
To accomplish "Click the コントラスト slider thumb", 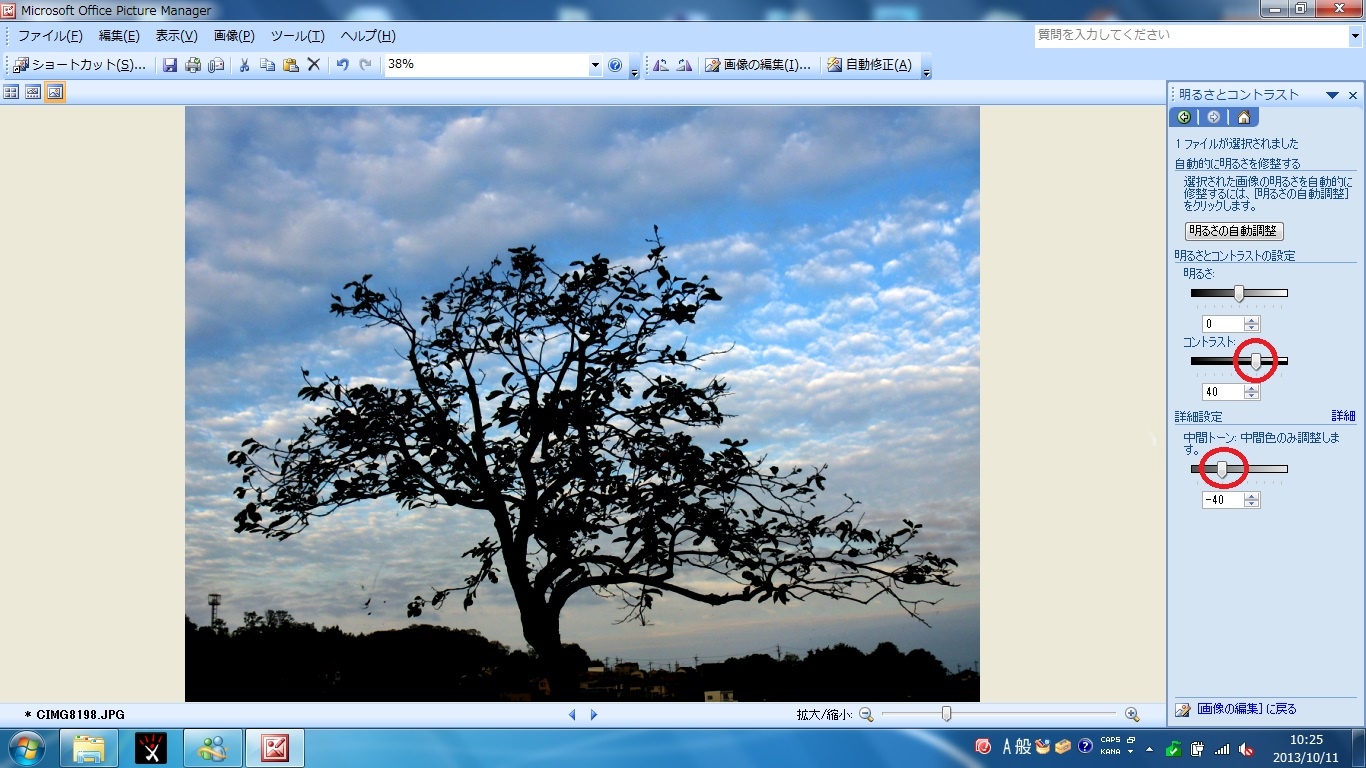I will (x=1256, y=362).
